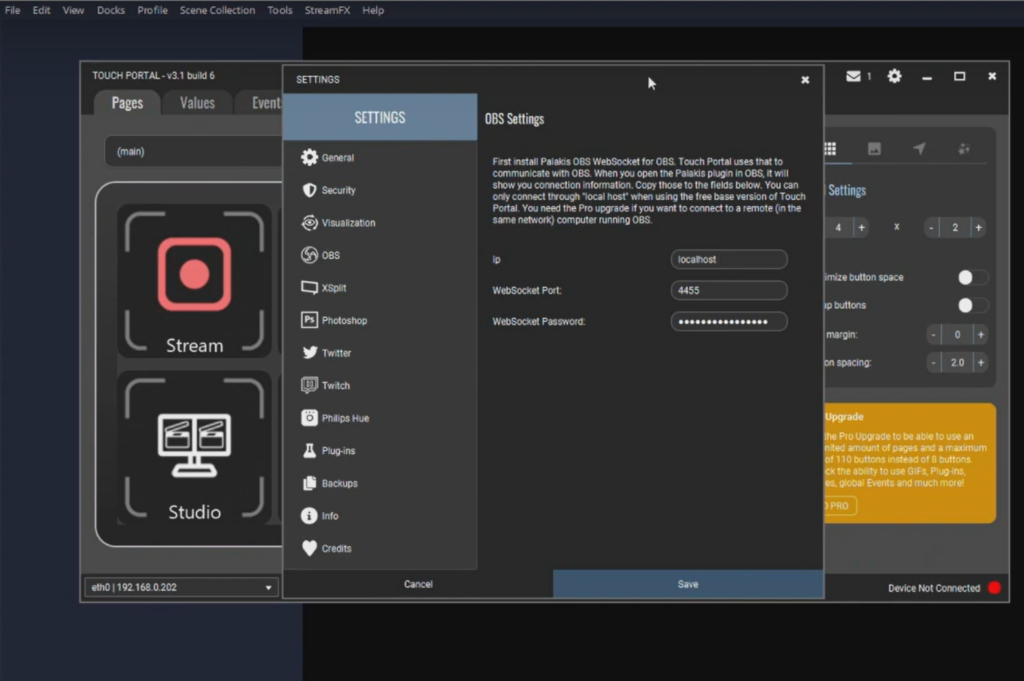Click the envelope notification icon near the gear
This screenshot has width=1024, height=681.
coord(851,75)
